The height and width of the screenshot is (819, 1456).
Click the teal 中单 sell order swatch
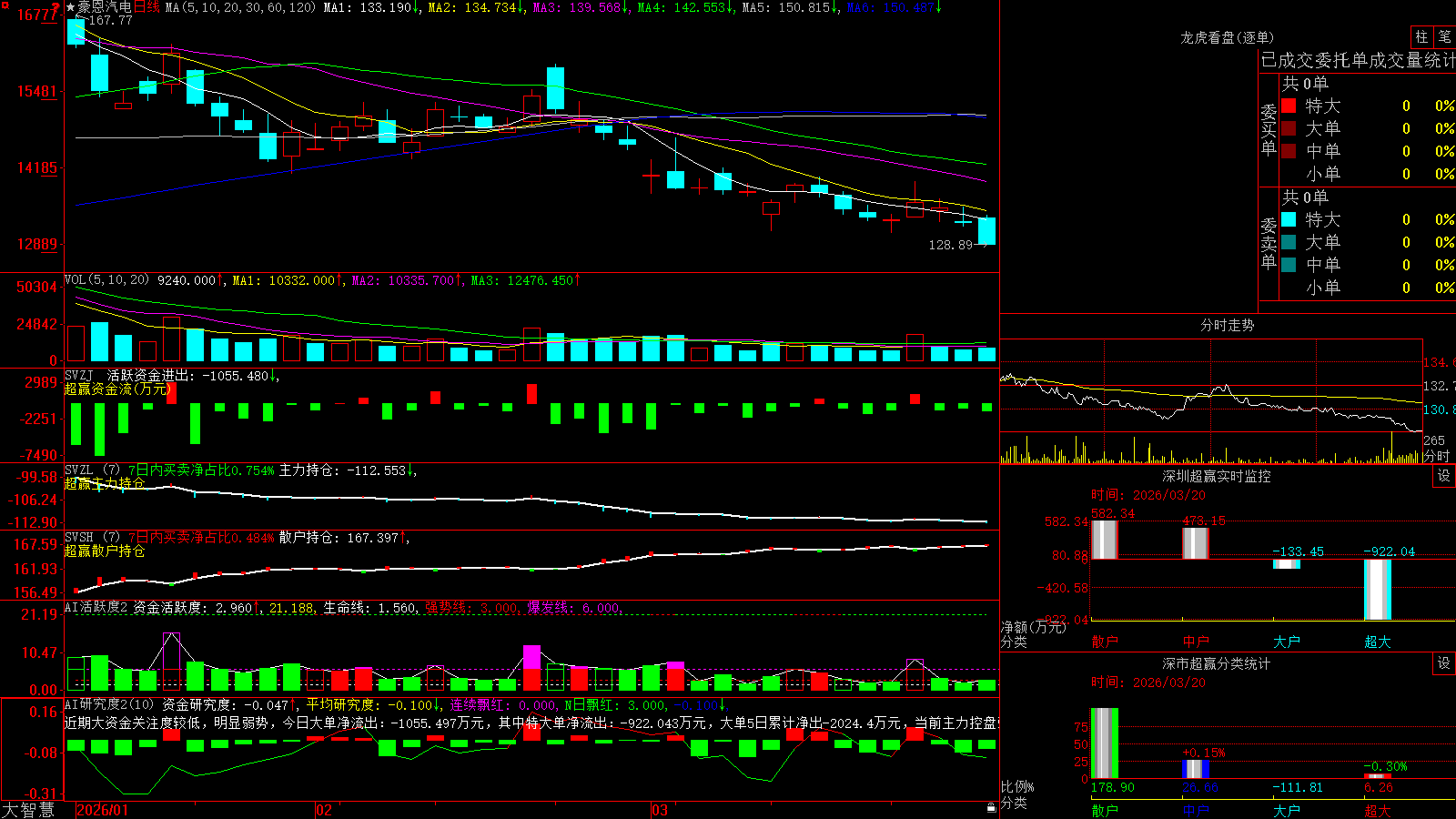click(x=1289, y=265)
